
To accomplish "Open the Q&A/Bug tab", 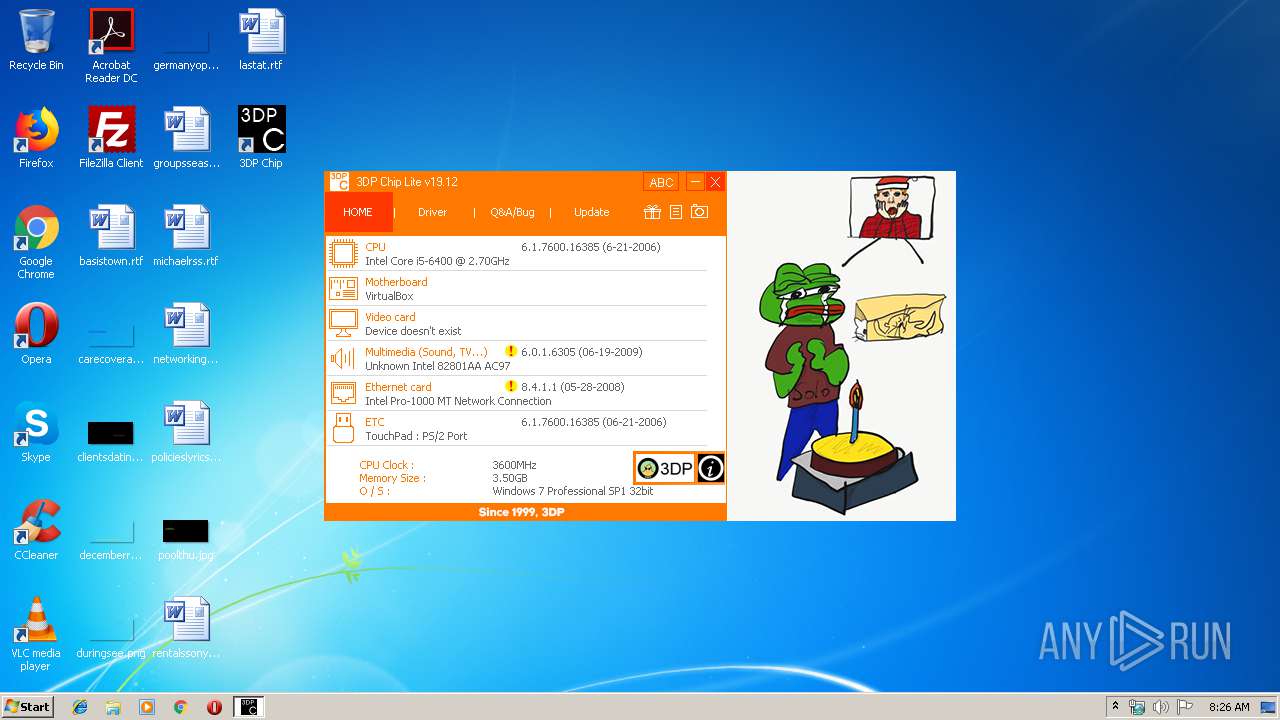I will [x=512, y=212].
